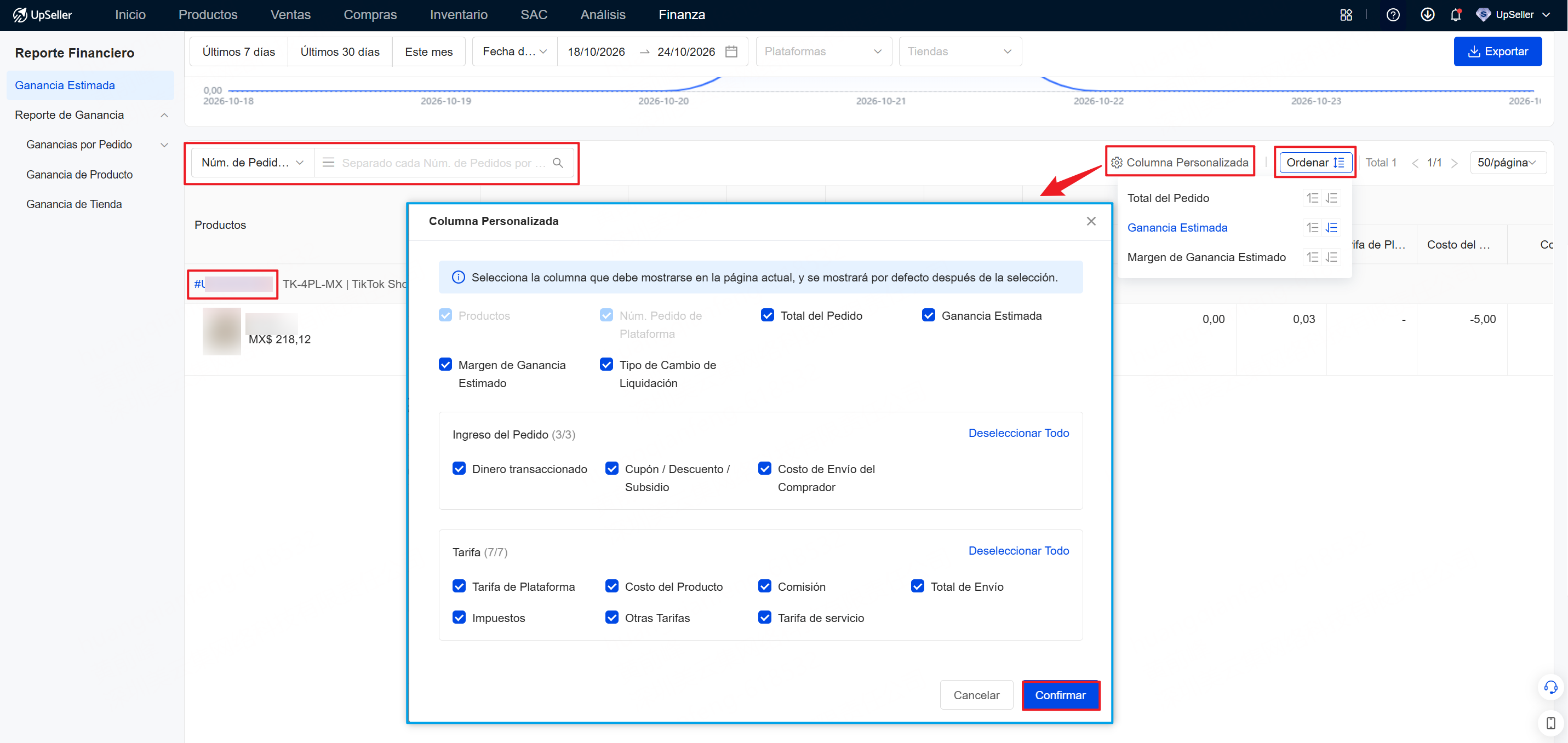The height and width of the screenshot is (743, 1568).
Task: Uncheck Total del Pedido column
Action: pyautogui.click(x=767, y=315)
